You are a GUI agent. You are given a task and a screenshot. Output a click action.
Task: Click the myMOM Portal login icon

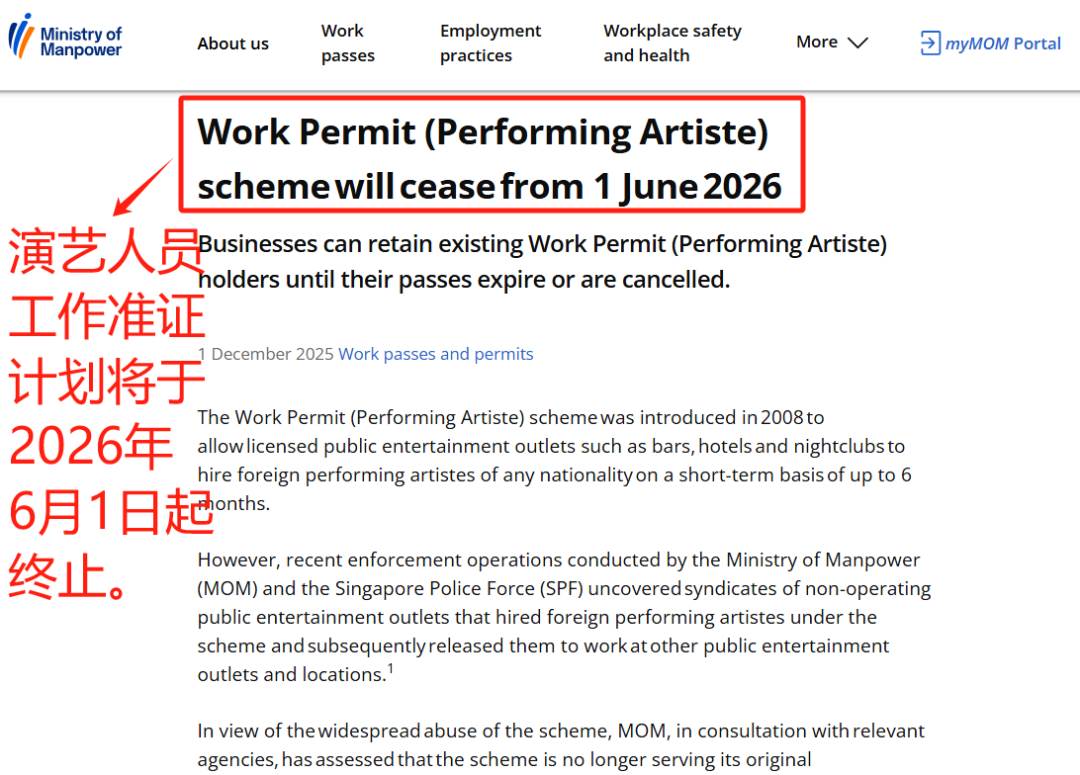tap(930, 43)
